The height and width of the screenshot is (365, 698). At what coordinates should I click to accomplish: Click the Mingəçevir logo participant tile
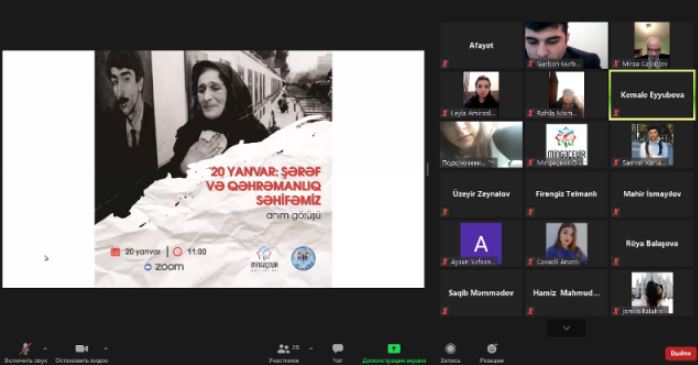tap(566, 145)
